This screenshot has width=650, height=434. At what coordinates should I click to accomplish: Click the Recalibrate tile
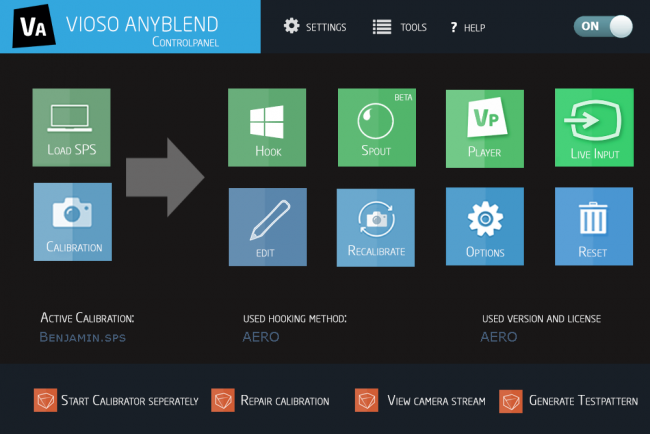(x=376, y=228)
